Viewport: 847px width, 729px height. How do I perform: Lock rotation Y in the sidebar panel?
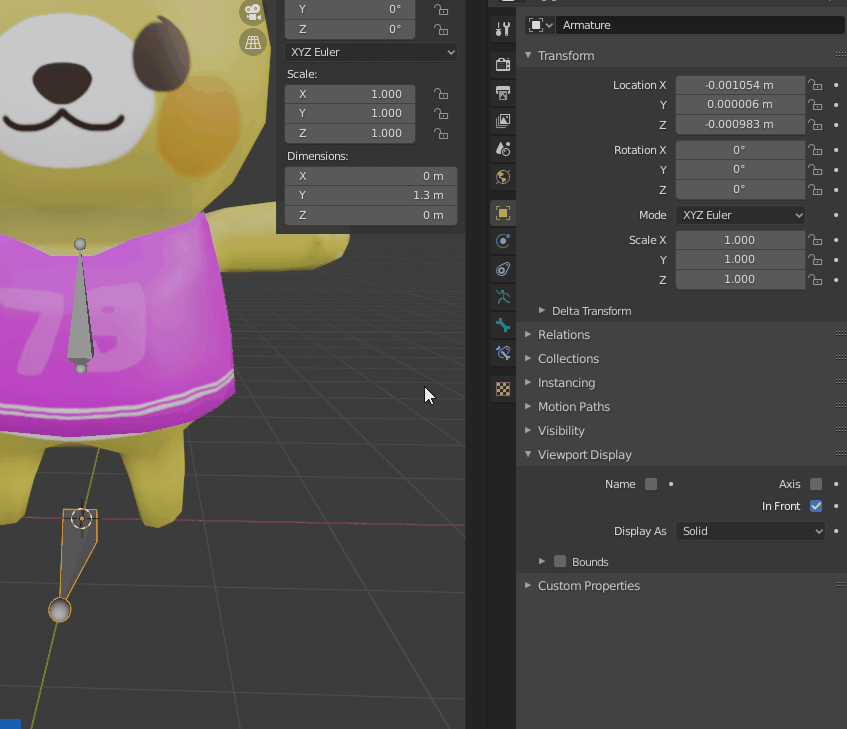(x=441, y=10)
